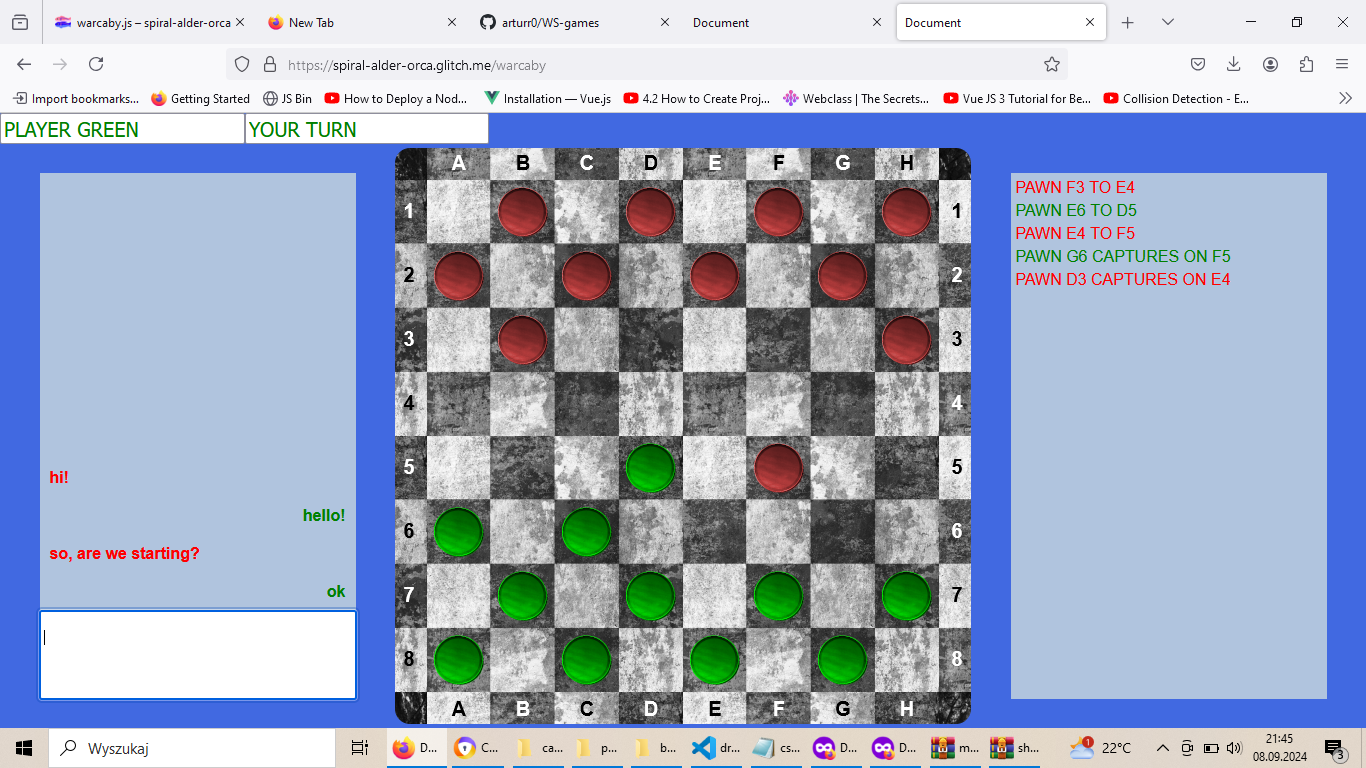Viewport: 1366px width, 768px height.
Task: Switch to the warcaby.js tab
Action: (143, 22)
